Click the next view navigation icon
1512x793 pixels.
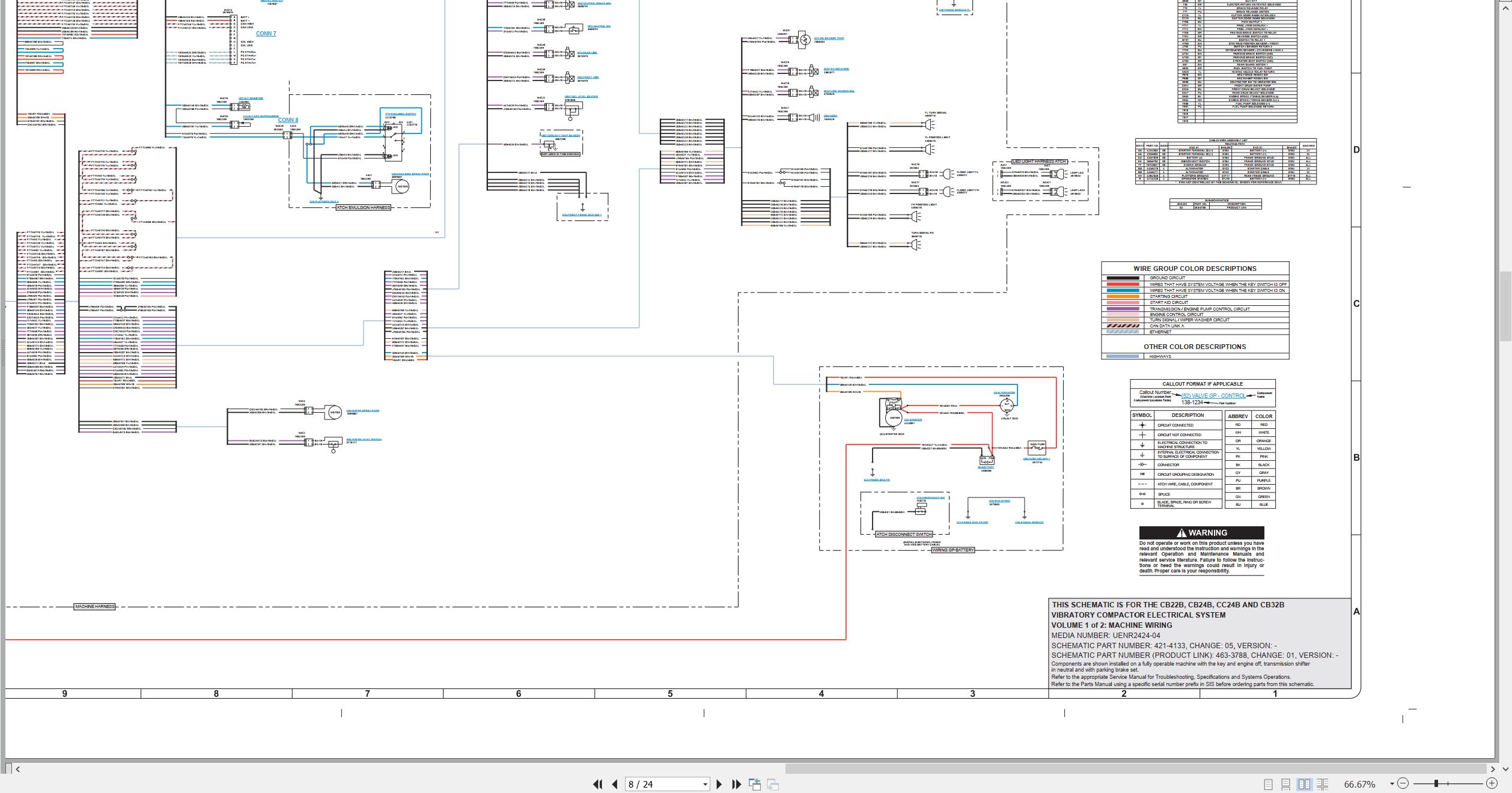(773, 784)
